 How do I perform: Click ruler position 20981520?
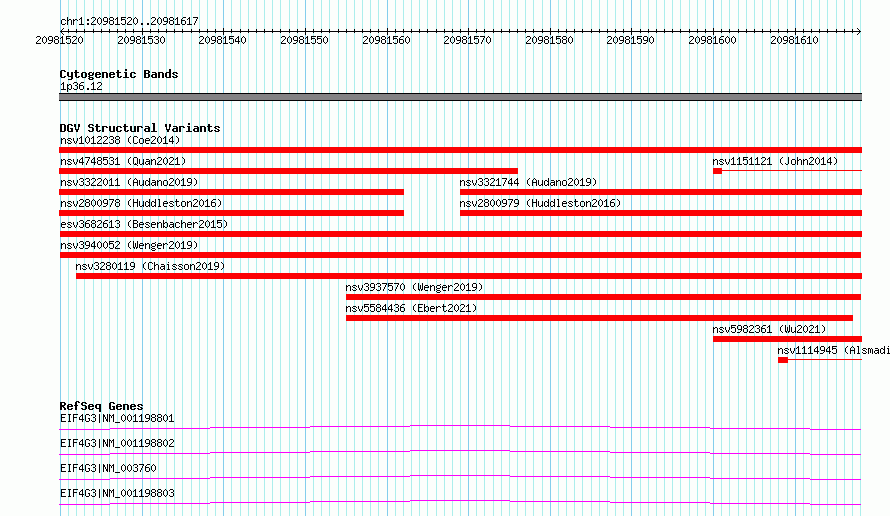click(59, 40)
